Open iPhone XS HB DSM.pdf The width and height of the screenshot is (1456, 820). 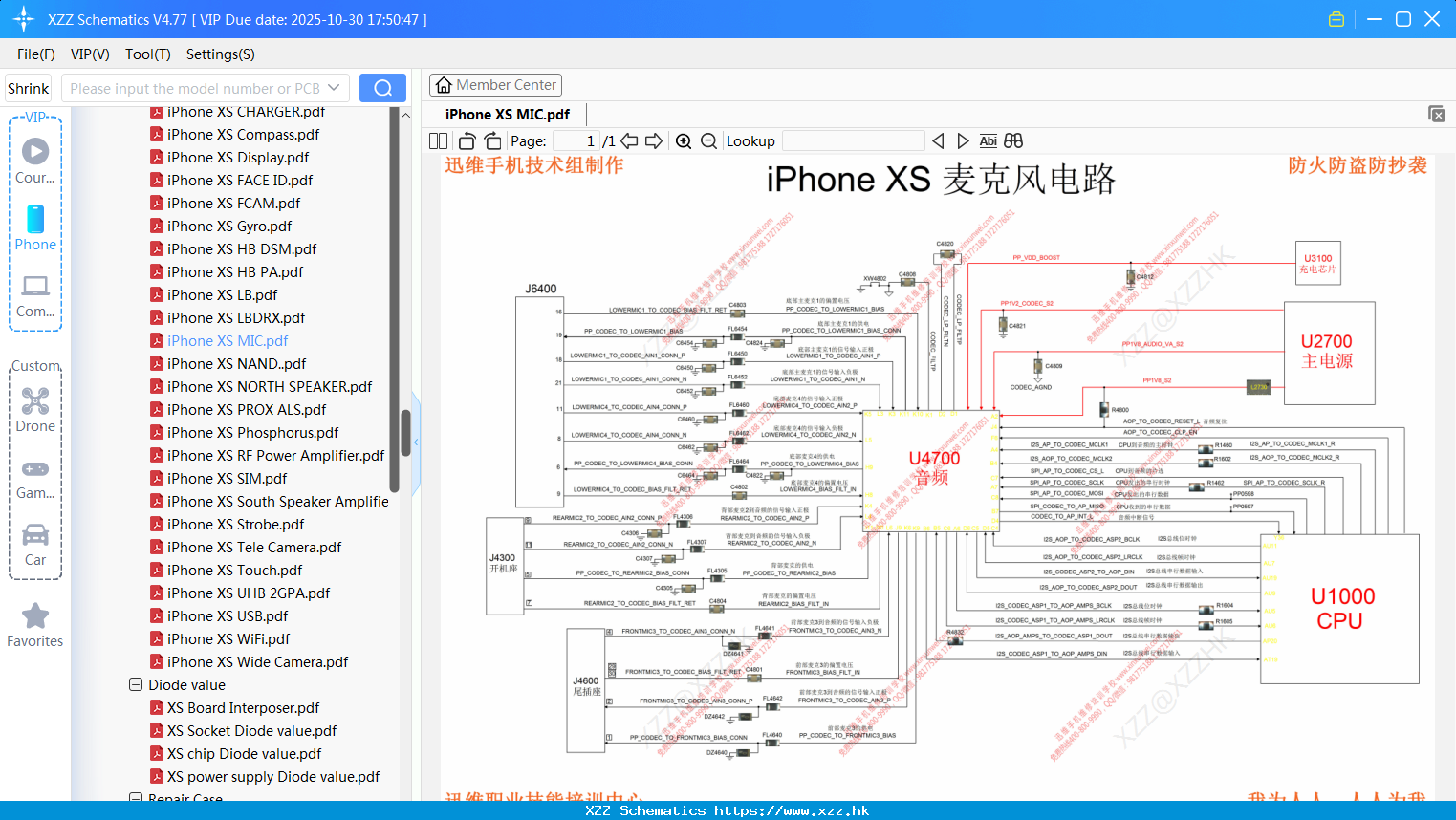tap(242, 249)
